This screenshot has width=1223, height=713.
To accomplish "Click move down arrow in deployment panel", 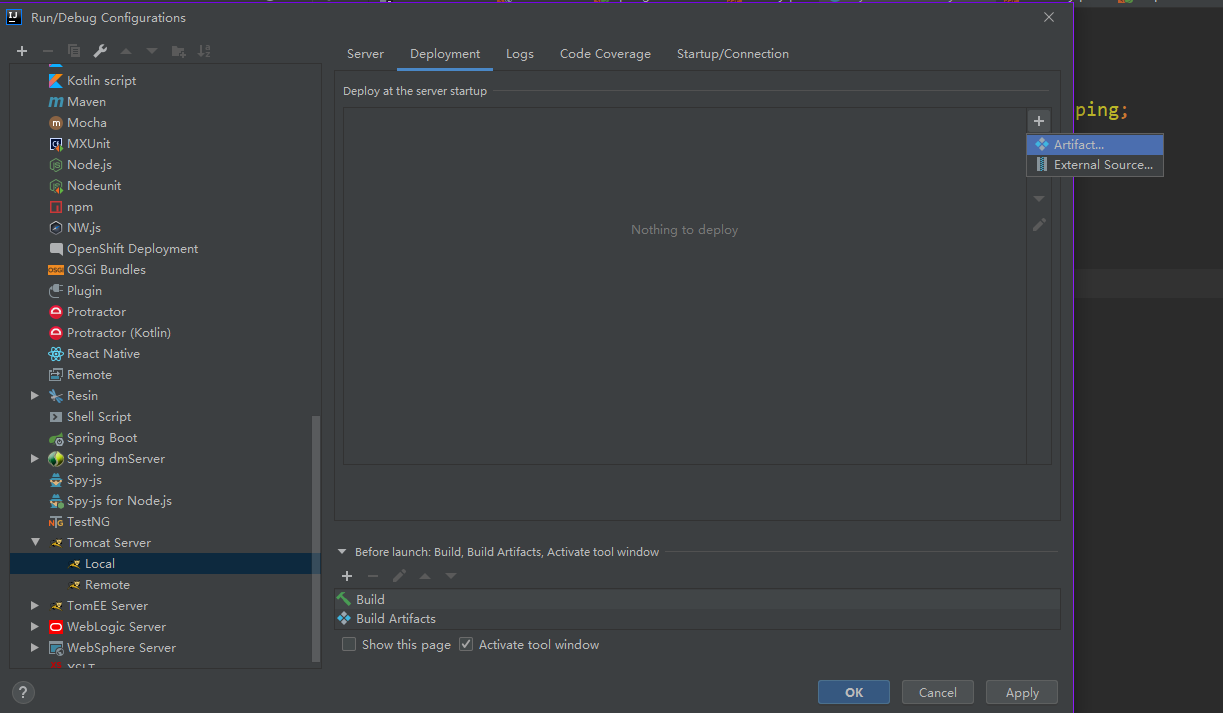I will 1039,199.
